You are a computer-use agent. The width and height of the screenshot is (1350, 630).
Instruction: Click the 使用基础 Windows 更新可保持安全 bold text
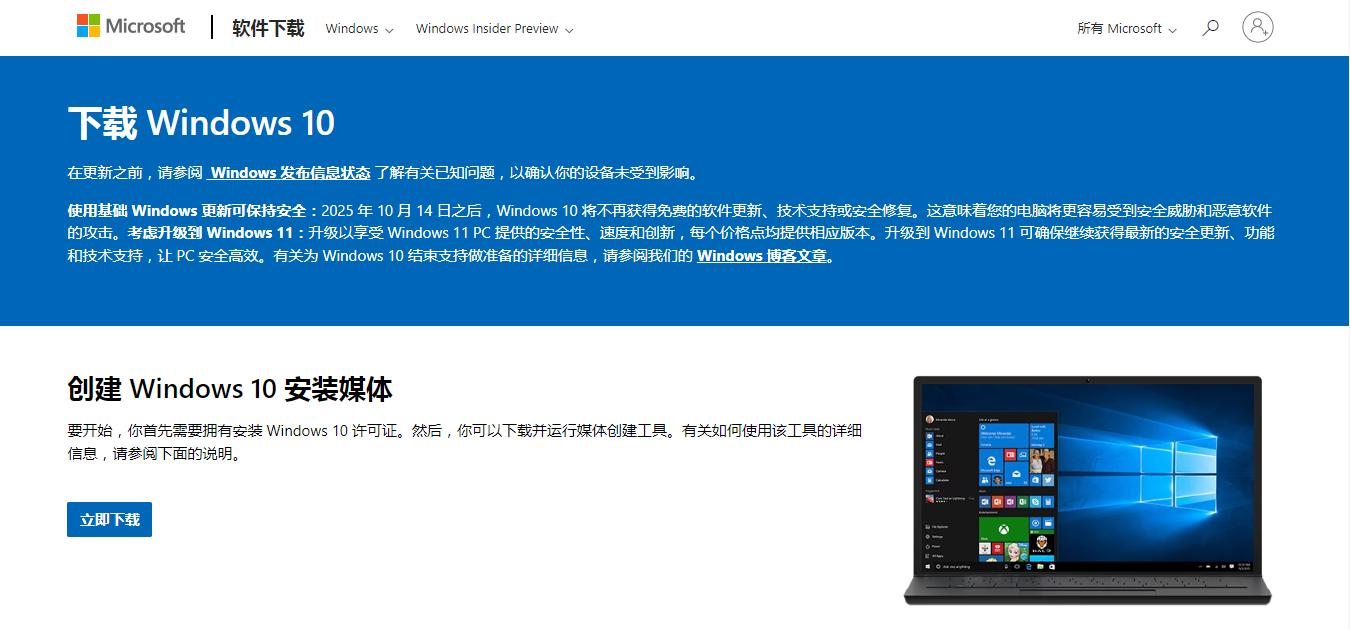[x=192, y=211]
